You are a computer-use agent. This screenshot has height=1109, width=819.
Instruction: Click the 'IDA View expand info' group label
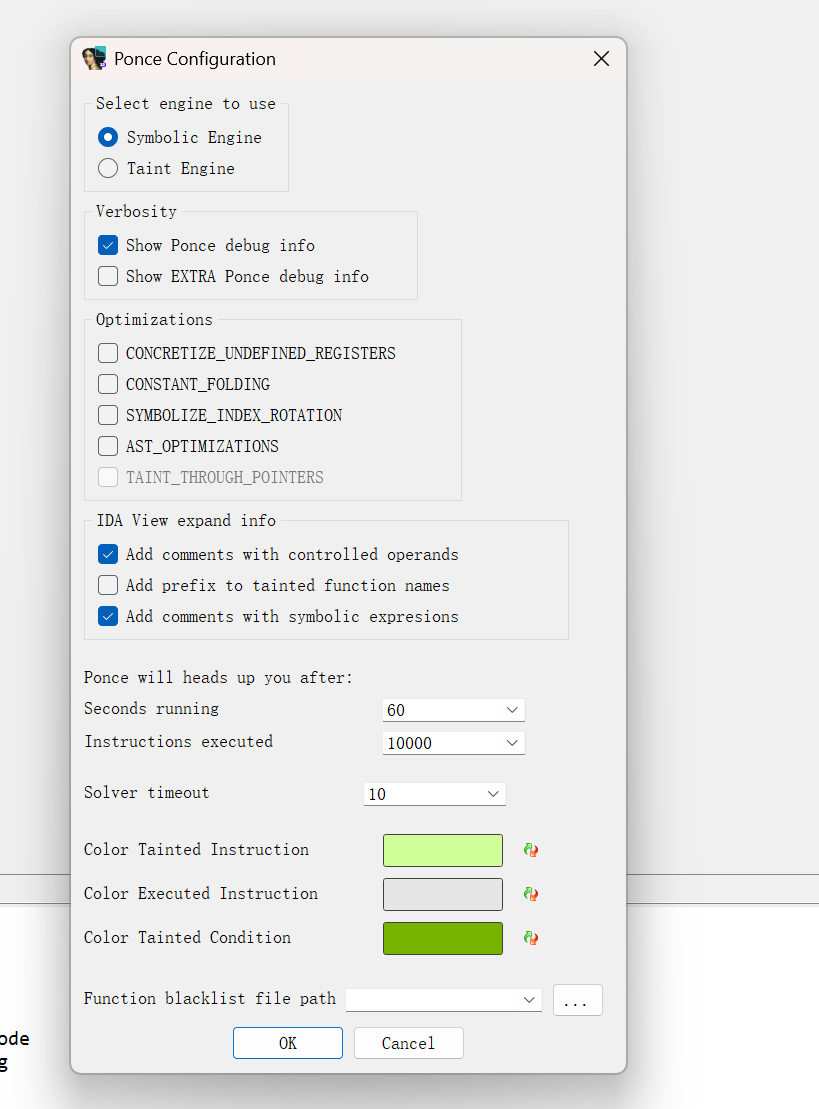186,521
